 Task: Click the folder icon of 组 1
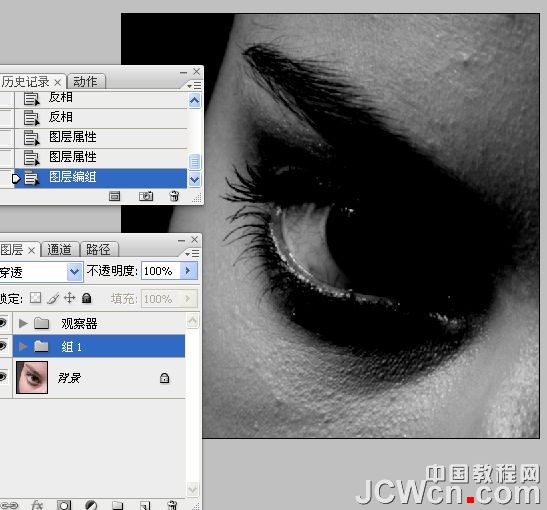(42, 346)
